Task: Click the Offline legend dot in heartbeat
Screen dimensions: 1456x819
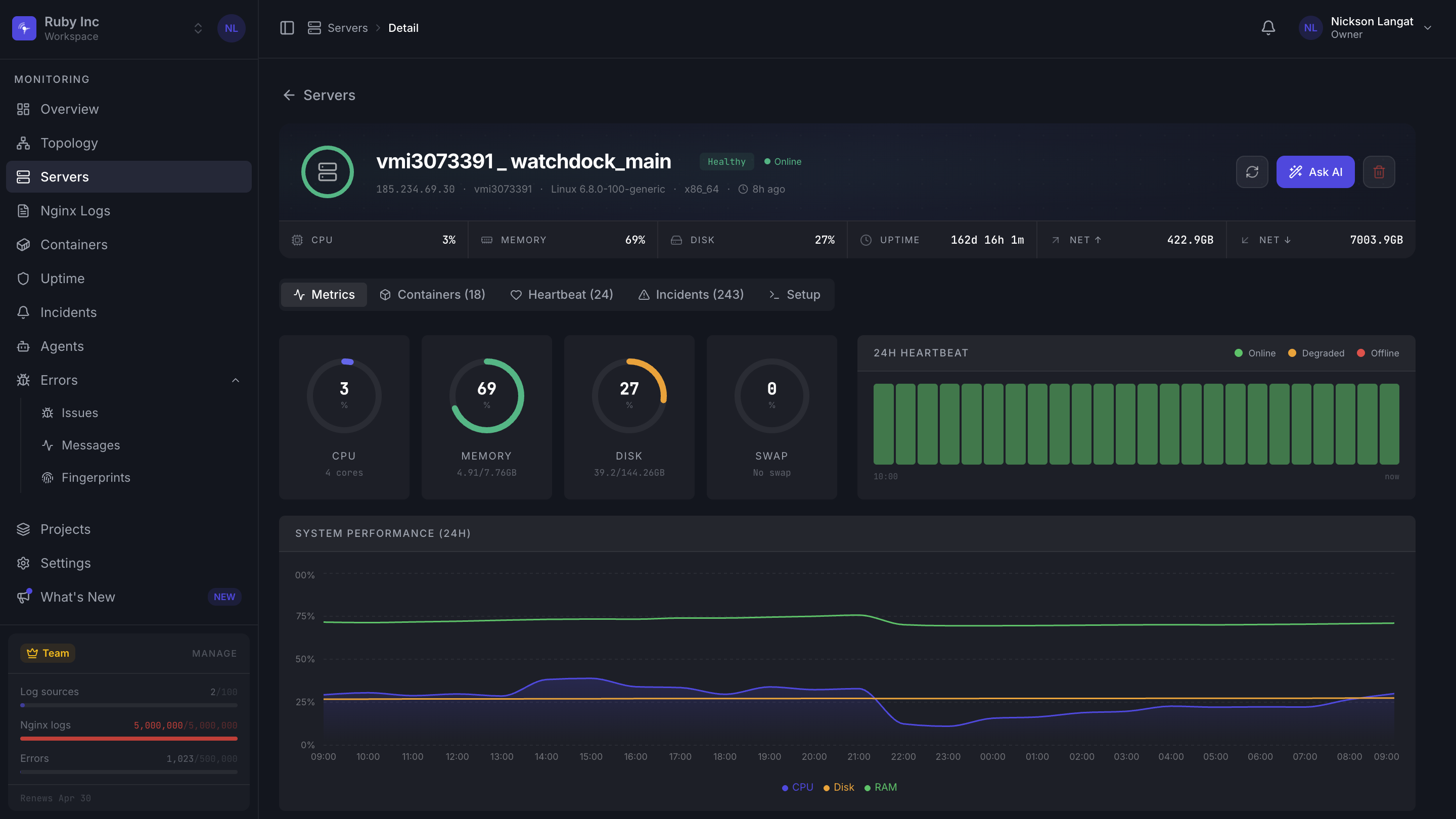Action: click(1361, 353)
